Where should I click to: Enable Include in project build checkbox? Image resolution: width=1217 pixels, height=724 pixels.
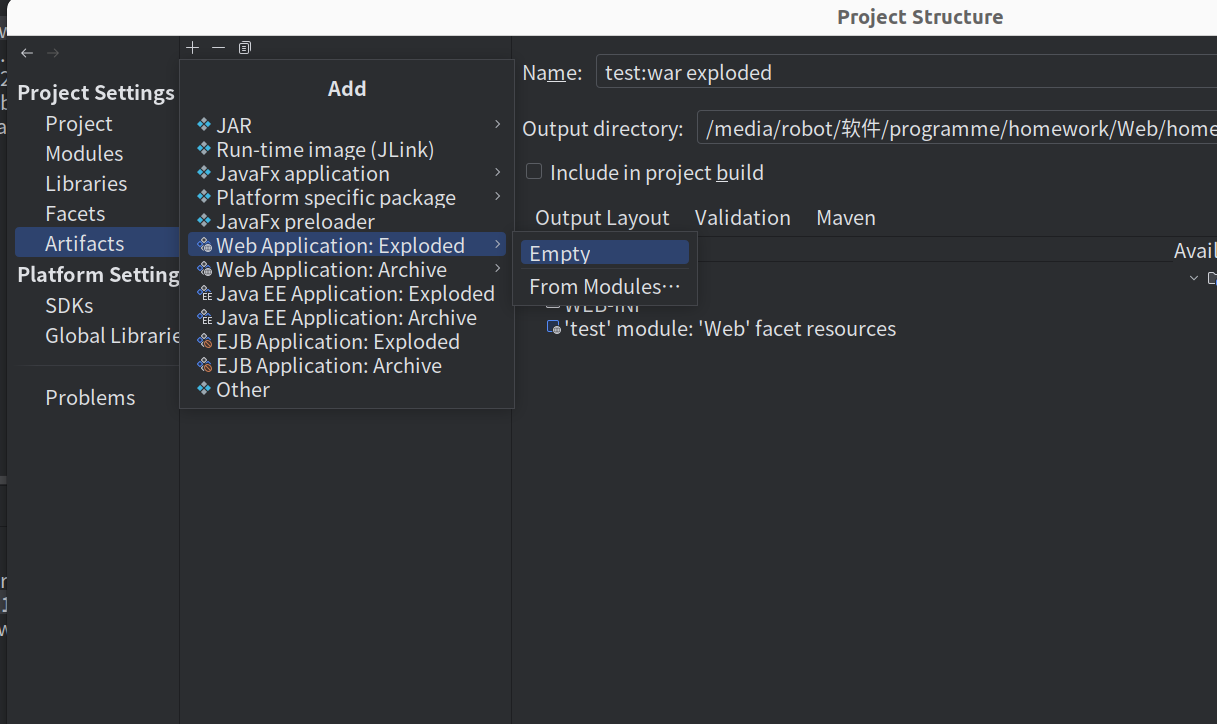(534, 172)
